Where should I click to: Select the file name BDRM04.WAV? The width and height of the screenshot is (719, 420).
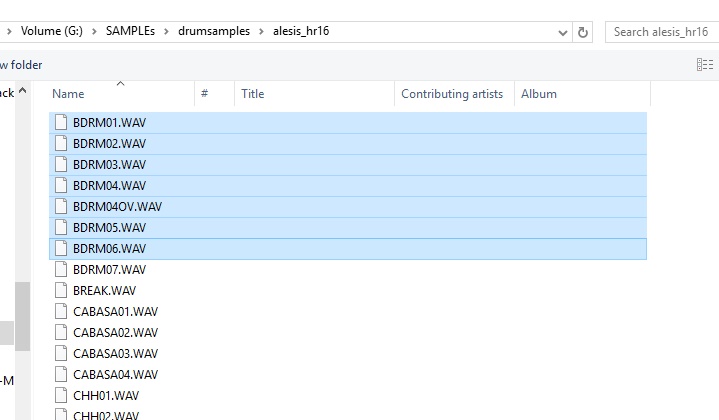(x=110, y=186)
